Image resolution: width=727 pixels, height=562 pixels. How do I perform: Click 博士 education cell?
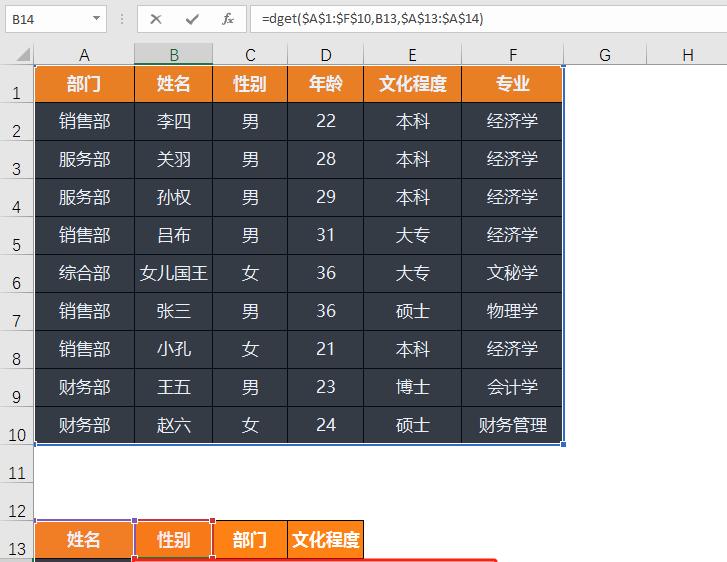(x=412, y=388)
